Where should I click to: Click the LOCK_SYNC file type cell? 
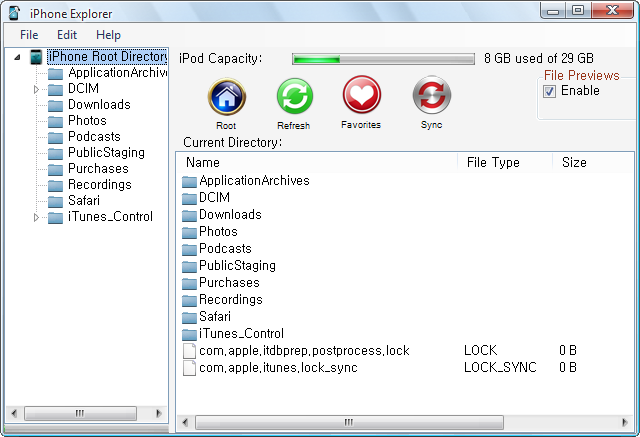[500, 368]
